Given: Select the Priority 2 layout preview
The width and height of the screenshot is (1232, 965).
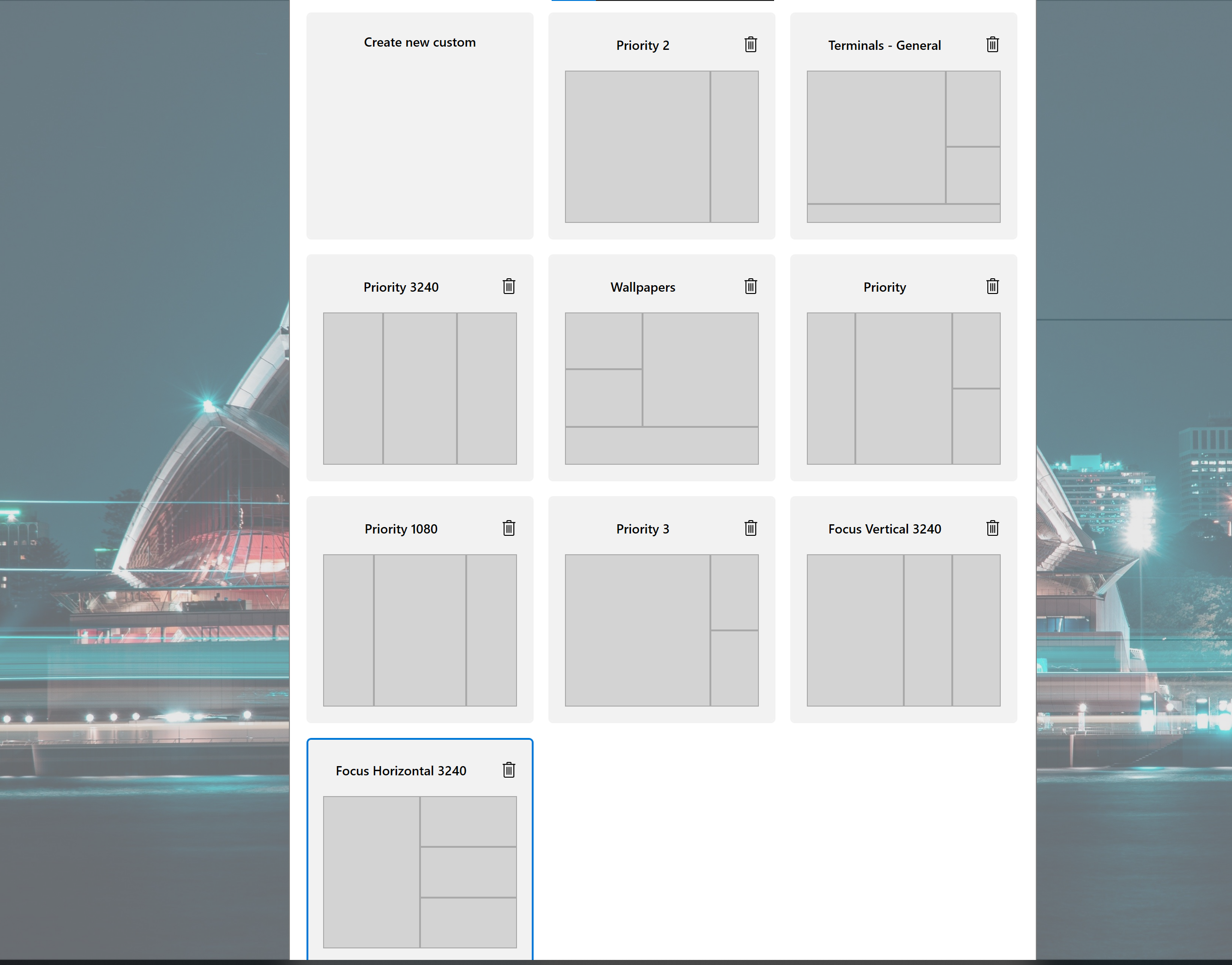Looking at the screenshot, I should (x=662, y=147).
